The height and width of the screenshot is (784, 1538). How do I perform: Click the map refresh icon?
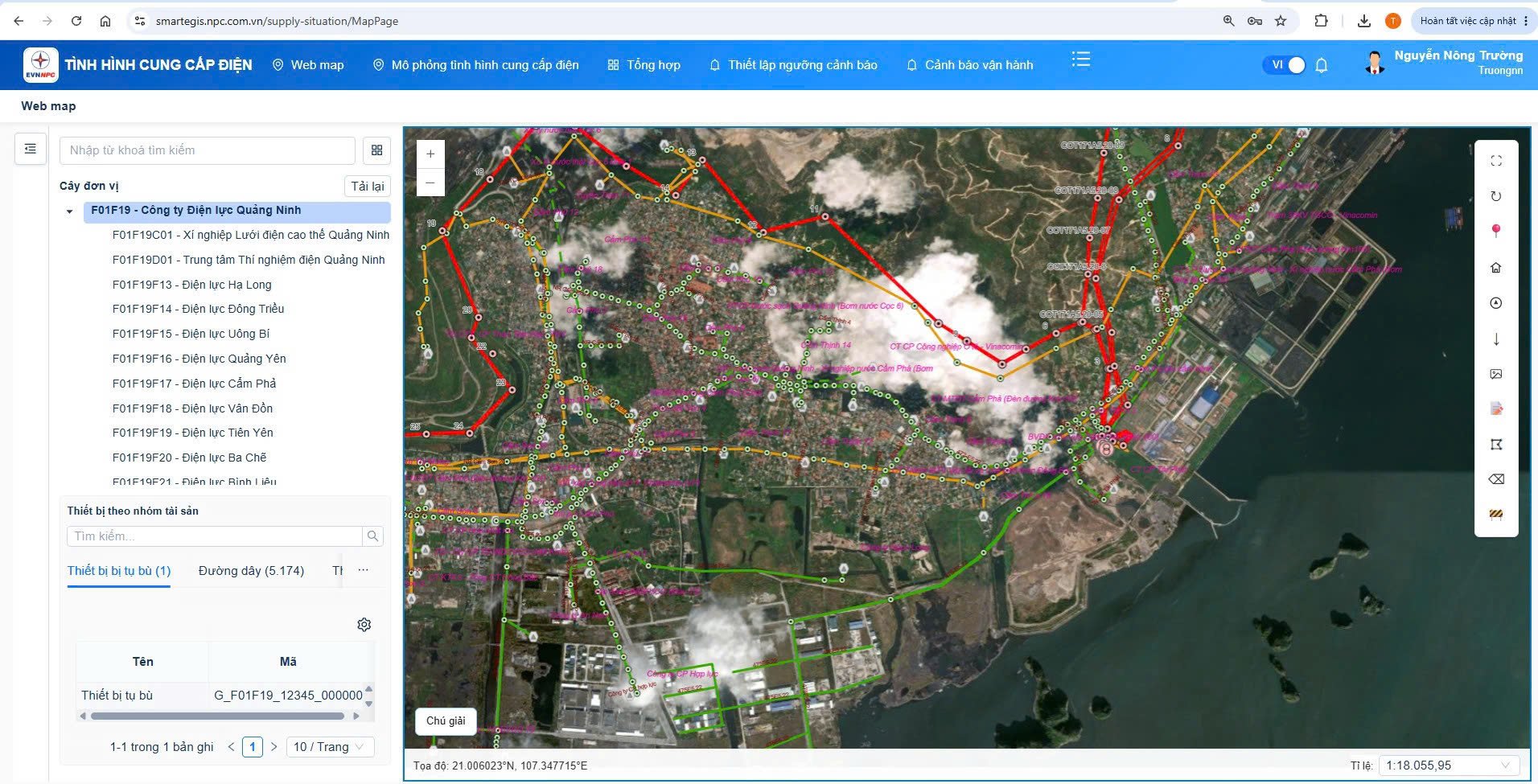pos(1496,196)
